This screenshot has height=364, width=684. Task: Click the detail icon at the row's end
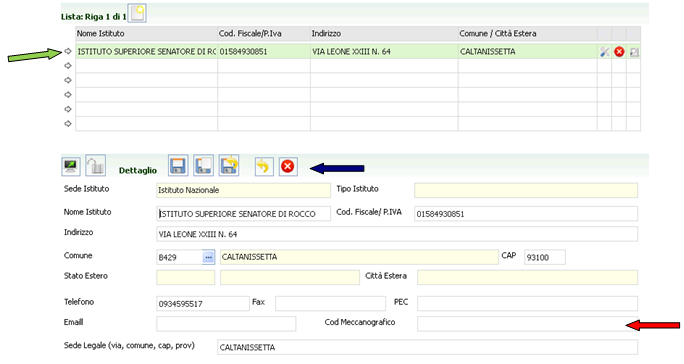(x=634, y=52)
